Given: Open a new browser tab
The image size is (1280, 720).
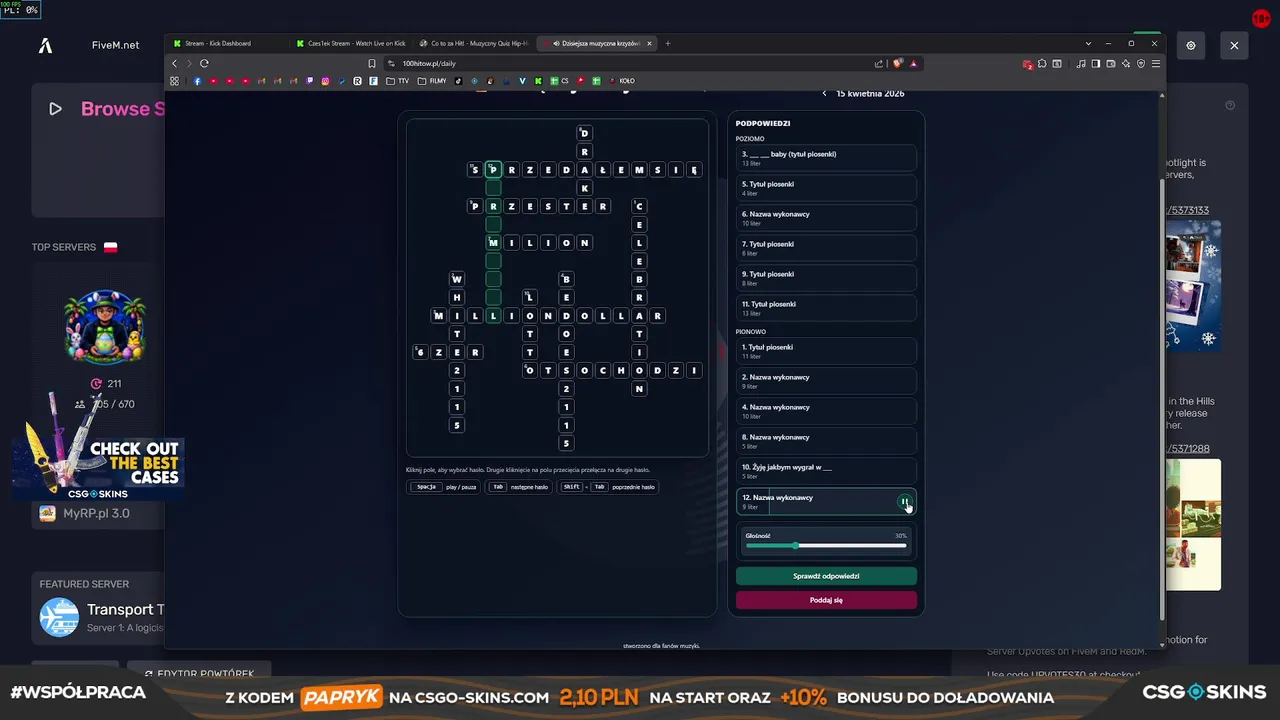Looking at the screenshot, I should click(668, 43).
